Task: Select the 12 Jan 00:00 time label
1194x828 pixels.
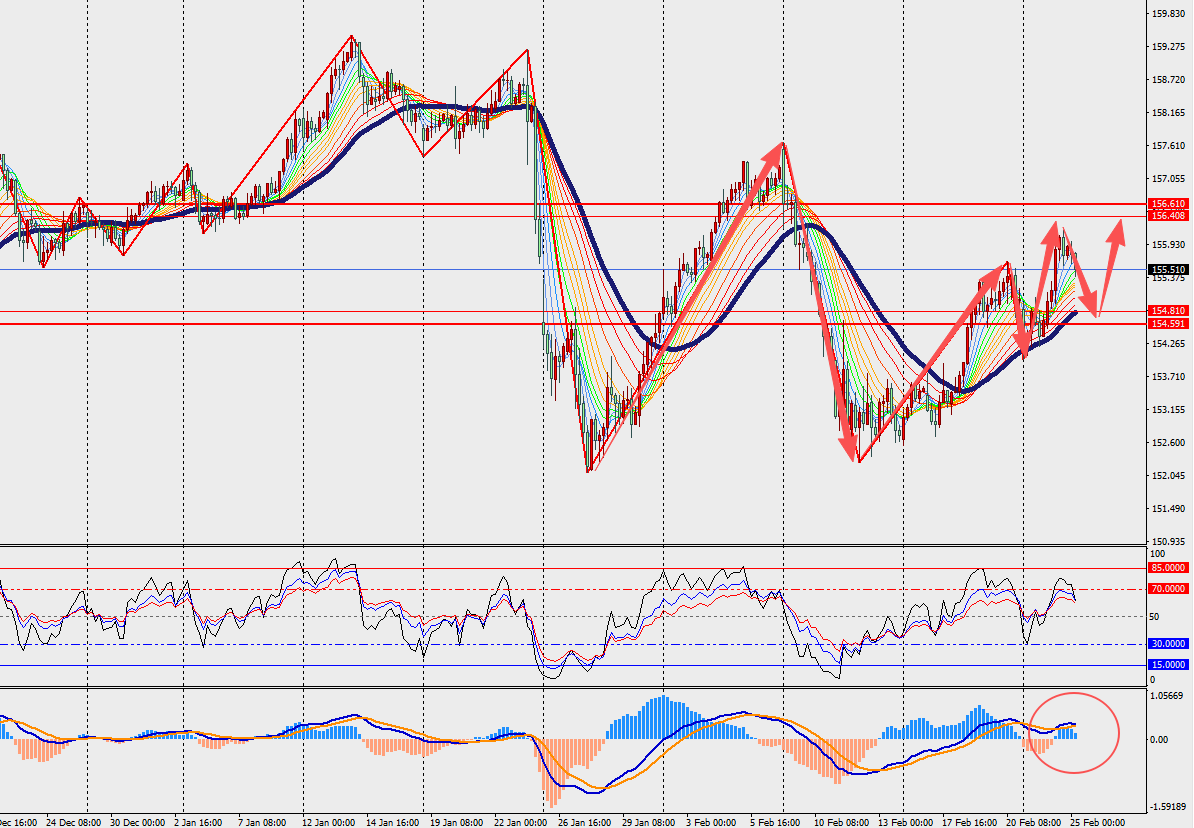Action: [x=328, y=821]
